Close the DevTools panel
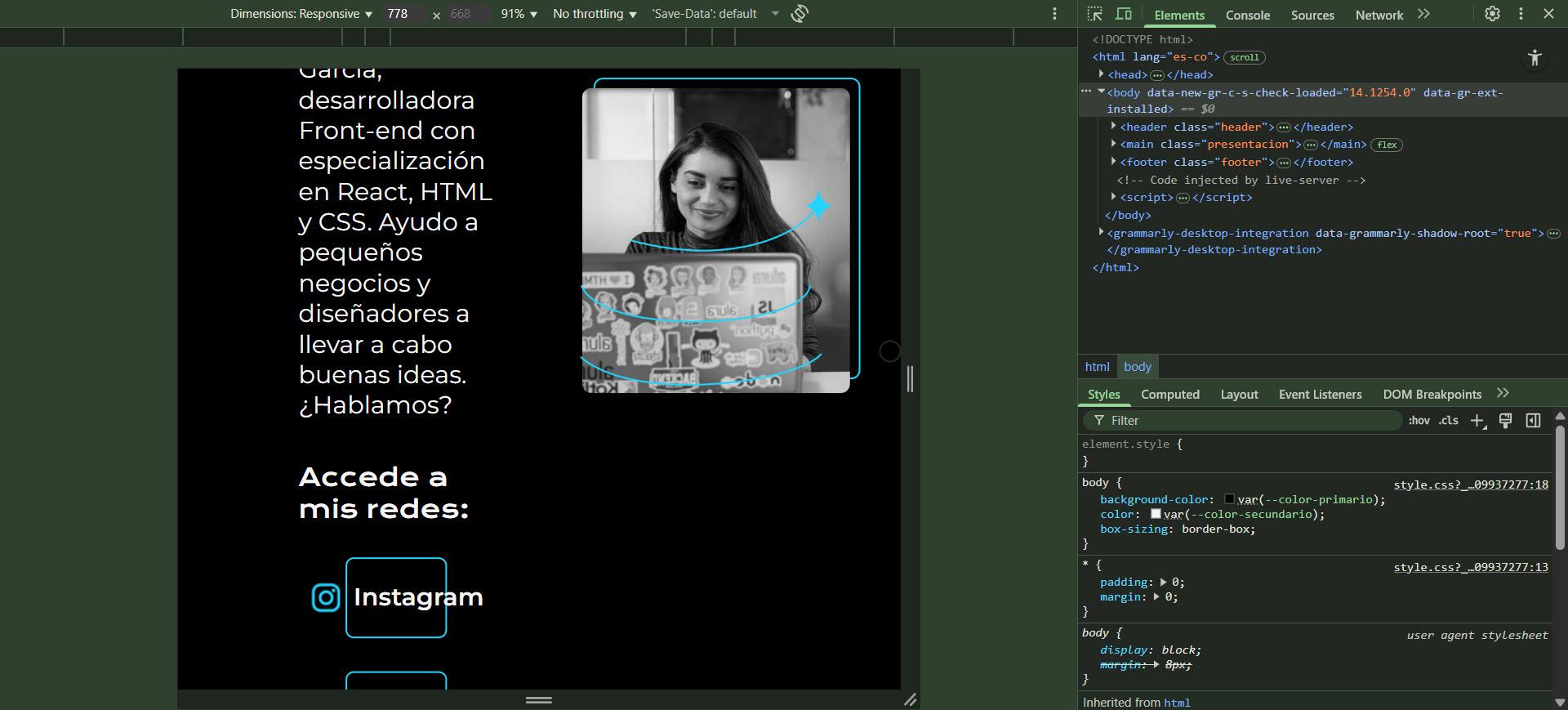The image size is (1568, 710). (1548, 14)
